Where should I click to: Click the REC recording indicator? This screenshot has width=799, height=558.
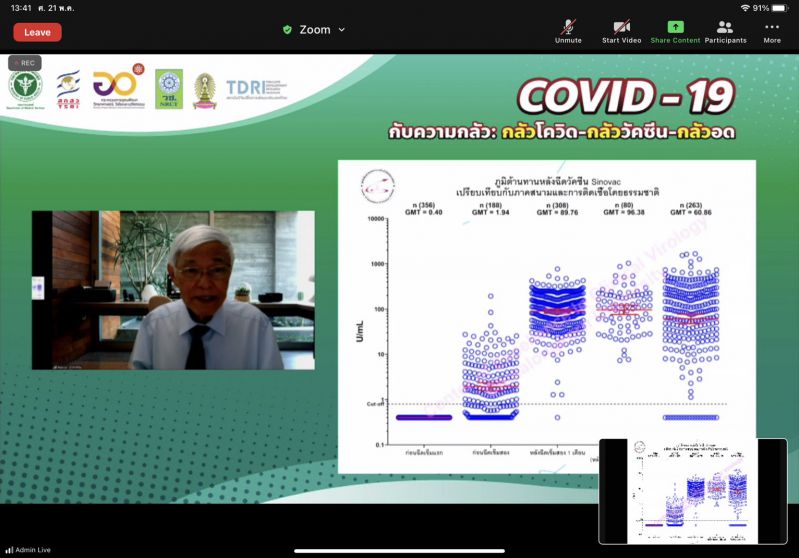point(24,63)
